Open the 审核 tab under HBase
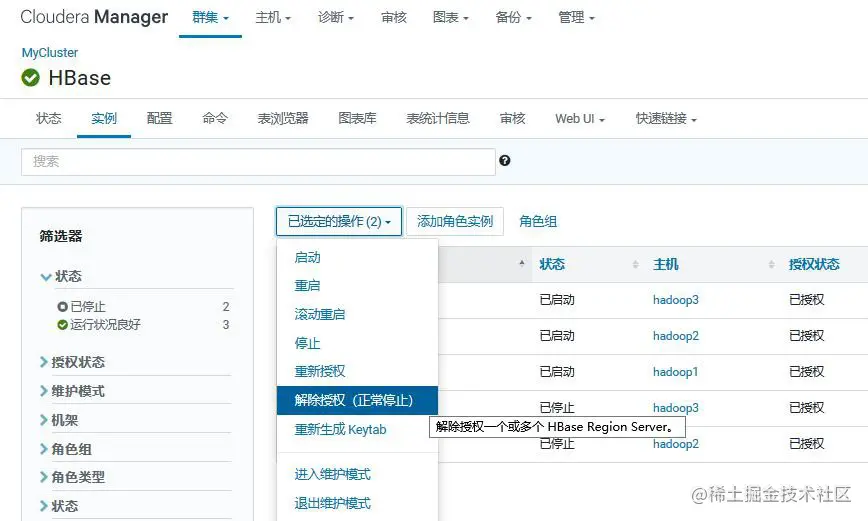 [x=512, y=118]
